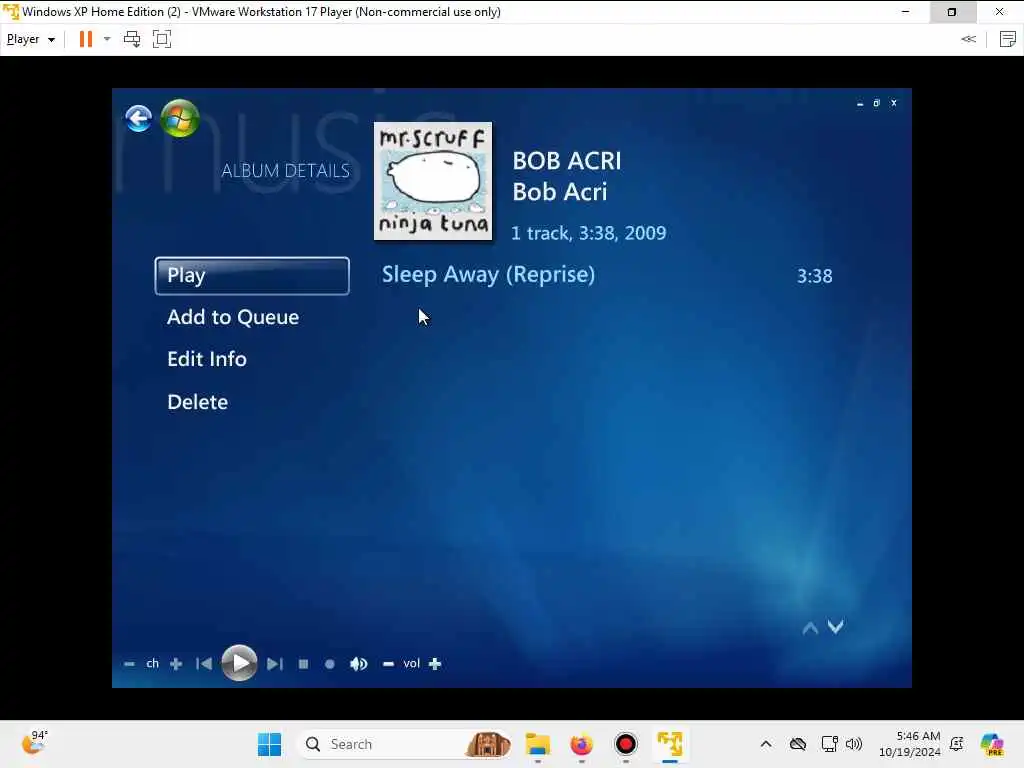Close the Media Center window

pyautogui.click(x=894, y=103)
